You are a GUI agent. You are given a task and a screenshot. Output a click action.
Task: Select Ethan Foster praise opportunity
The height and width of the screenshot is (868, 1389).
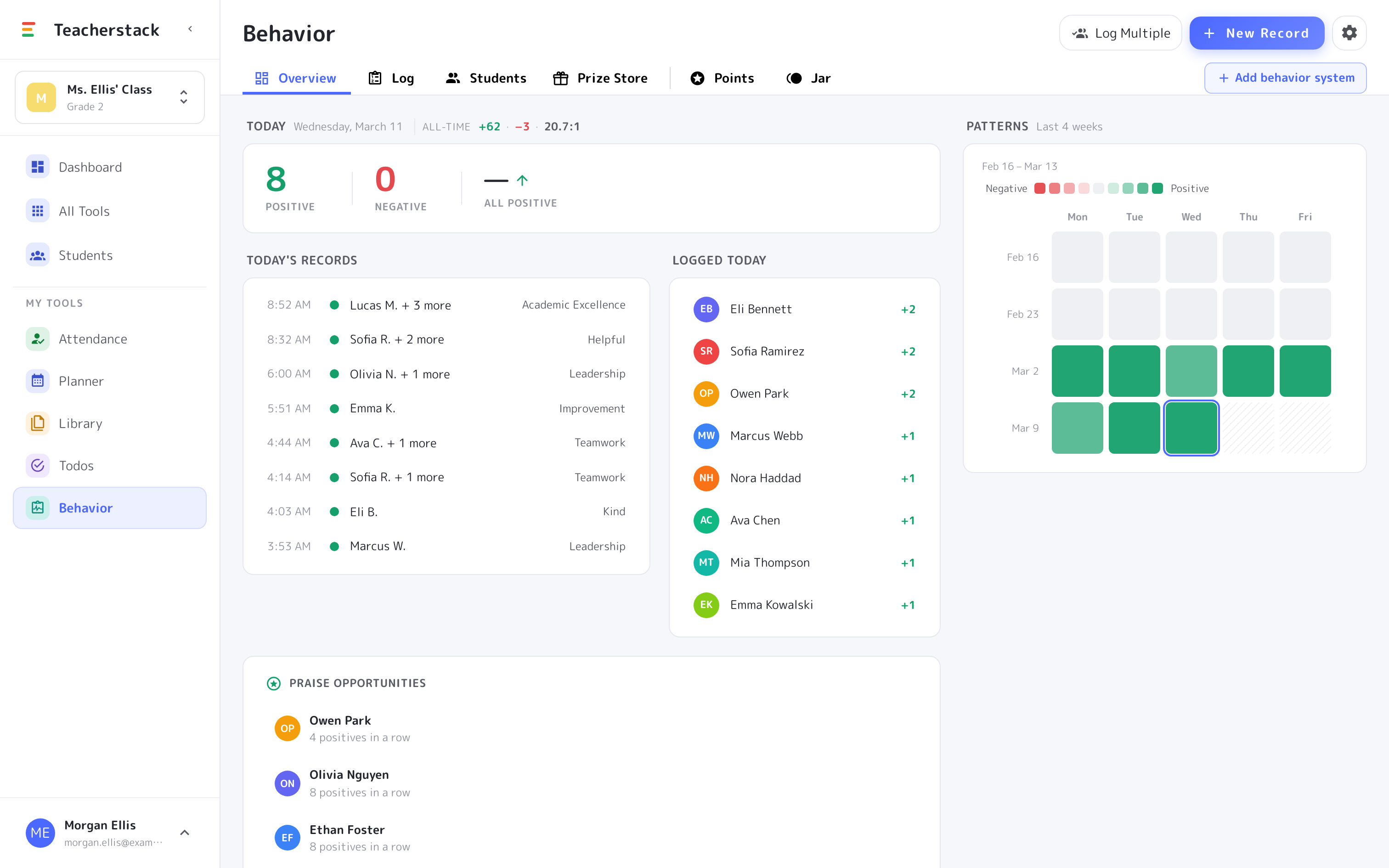click(591, 838)
